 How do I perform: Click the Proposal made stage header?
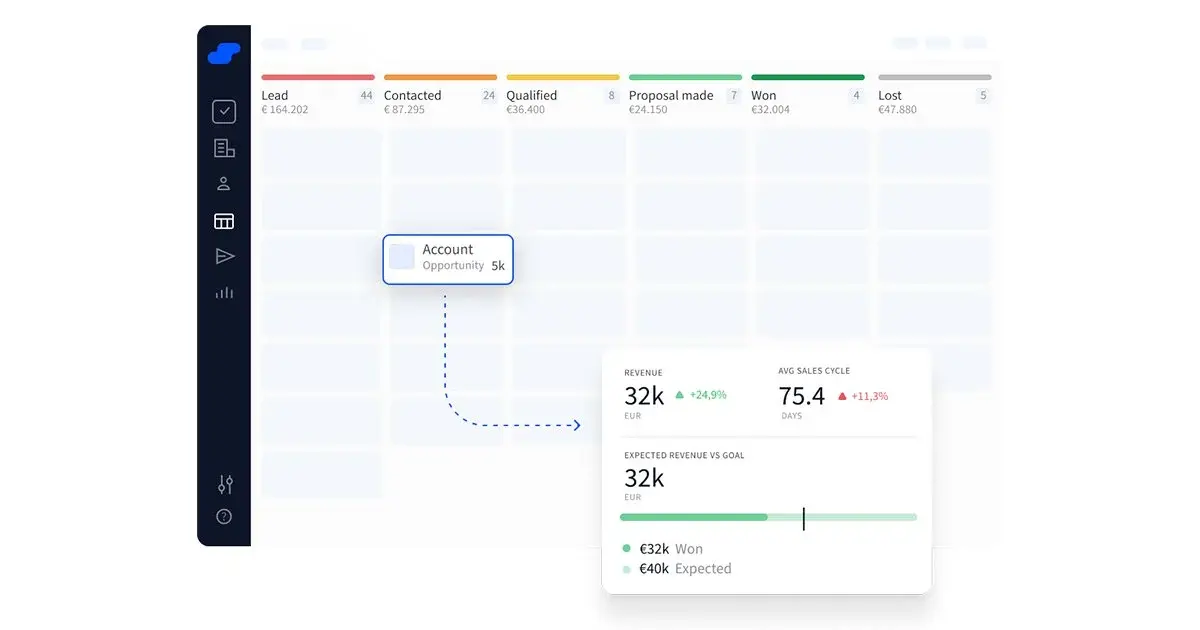tap(671, 96)
